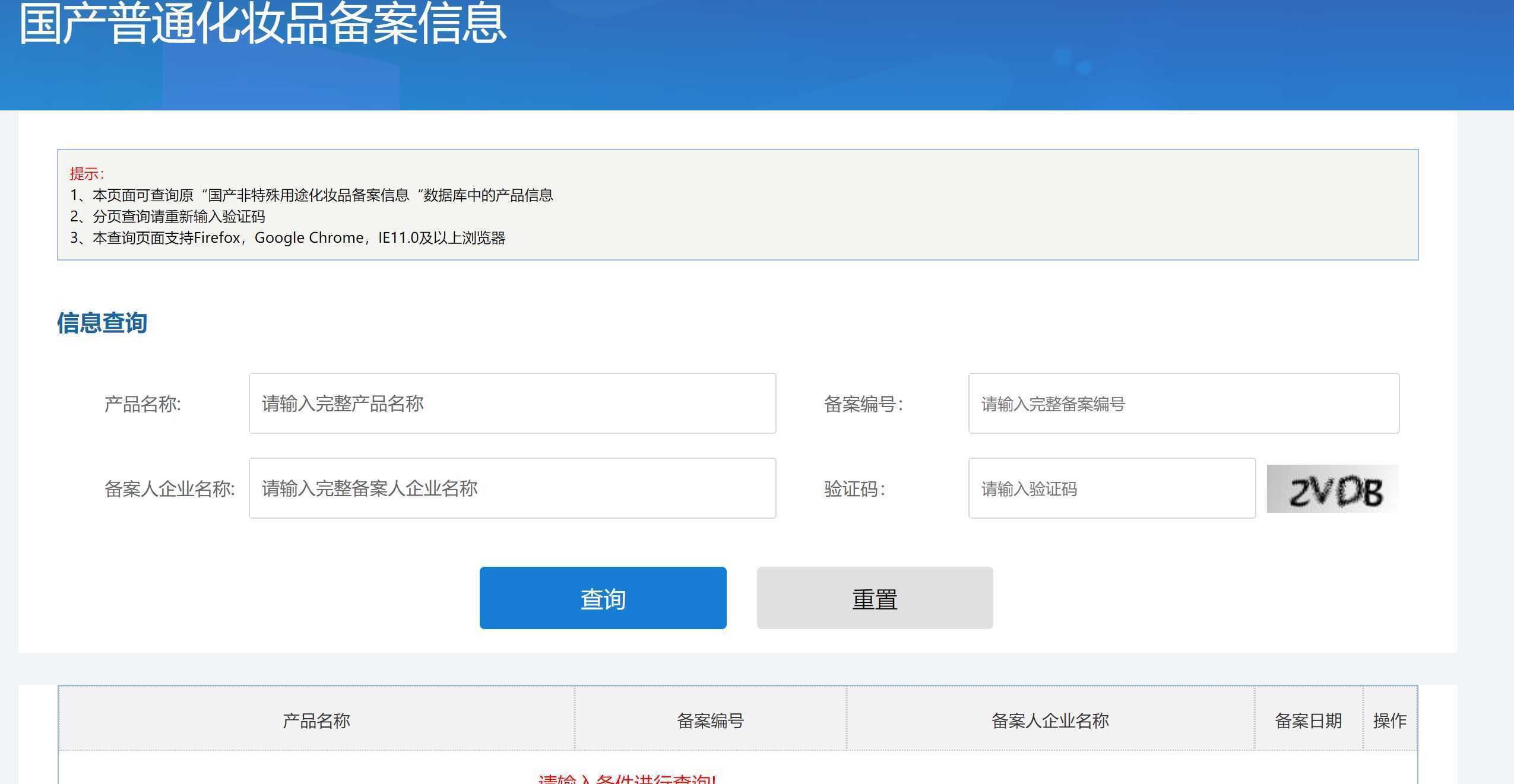Click the product name input field
The width and height of the screenshot is (1514, 784).
click(512, 403)
